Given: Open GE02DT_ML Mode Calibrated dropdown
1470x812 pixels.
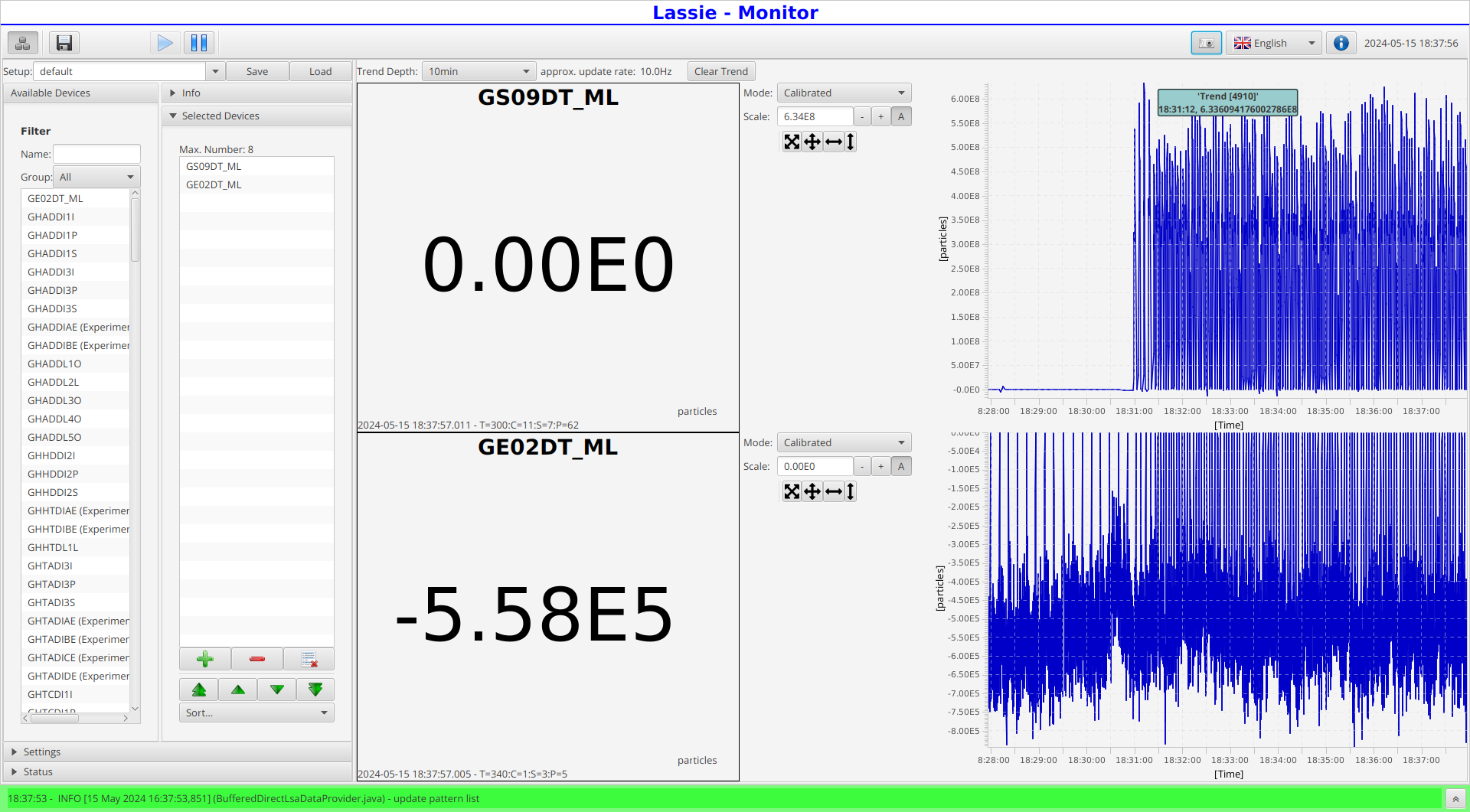Looking at the screenshot, I should [x=844, y=442].
